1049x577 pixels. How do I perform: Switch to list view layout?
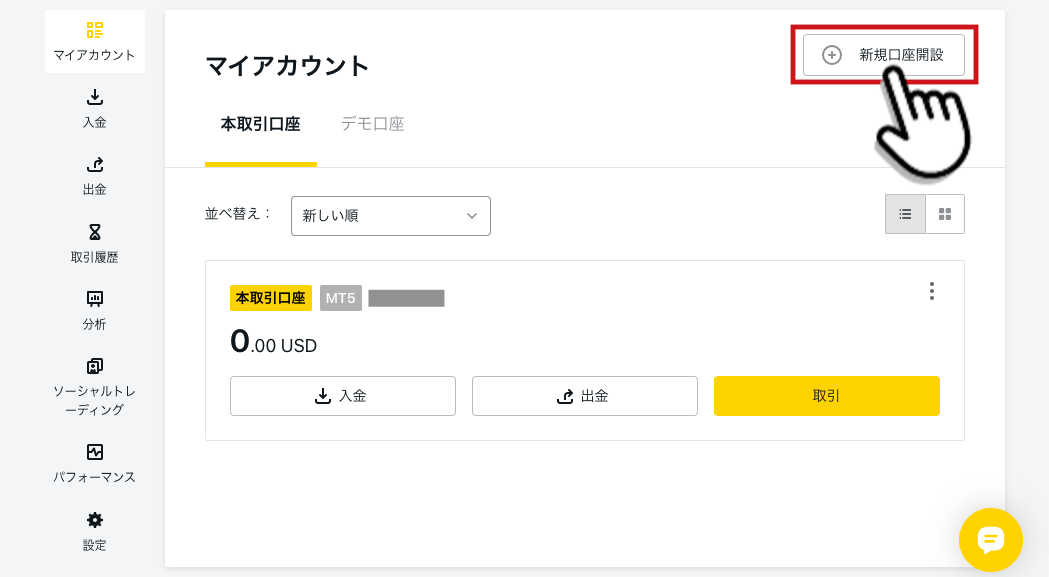click(x=905, y=214)
